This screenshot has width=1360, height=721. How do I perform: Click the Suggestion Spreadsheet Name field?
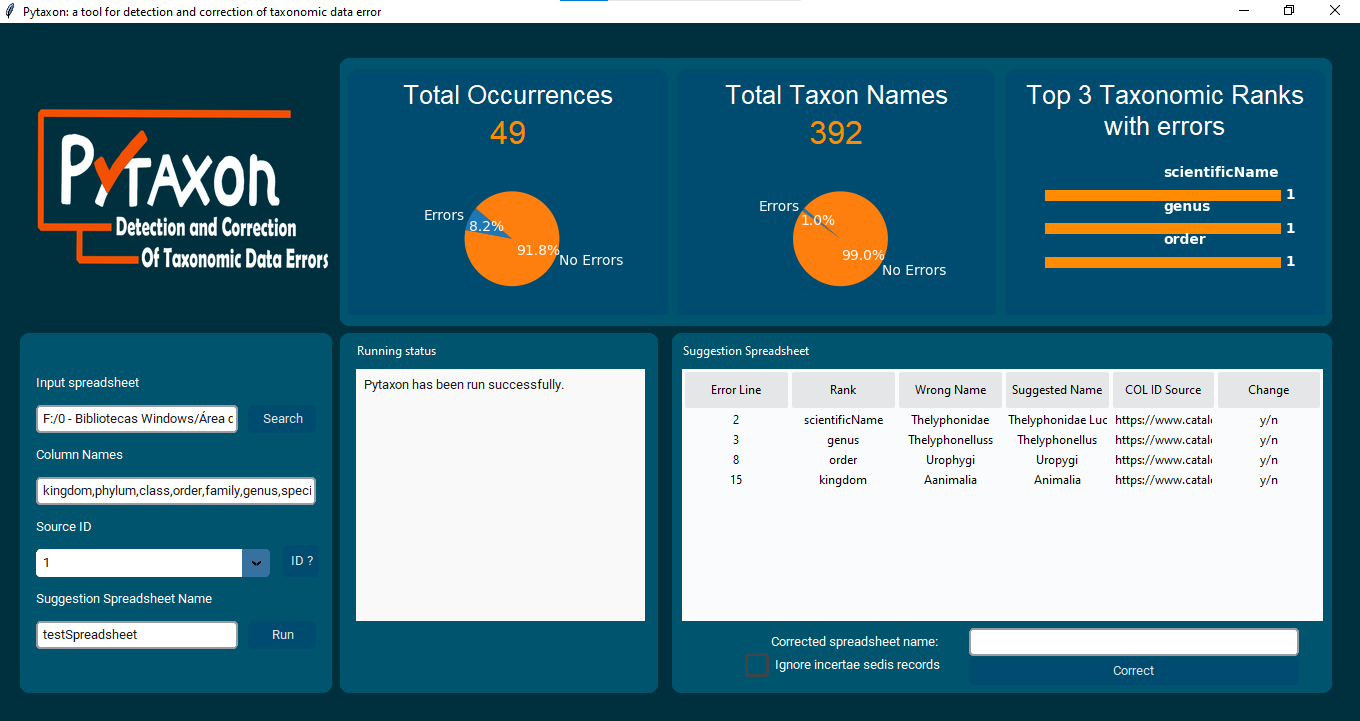pyautogui.click(x=137, y=635)
